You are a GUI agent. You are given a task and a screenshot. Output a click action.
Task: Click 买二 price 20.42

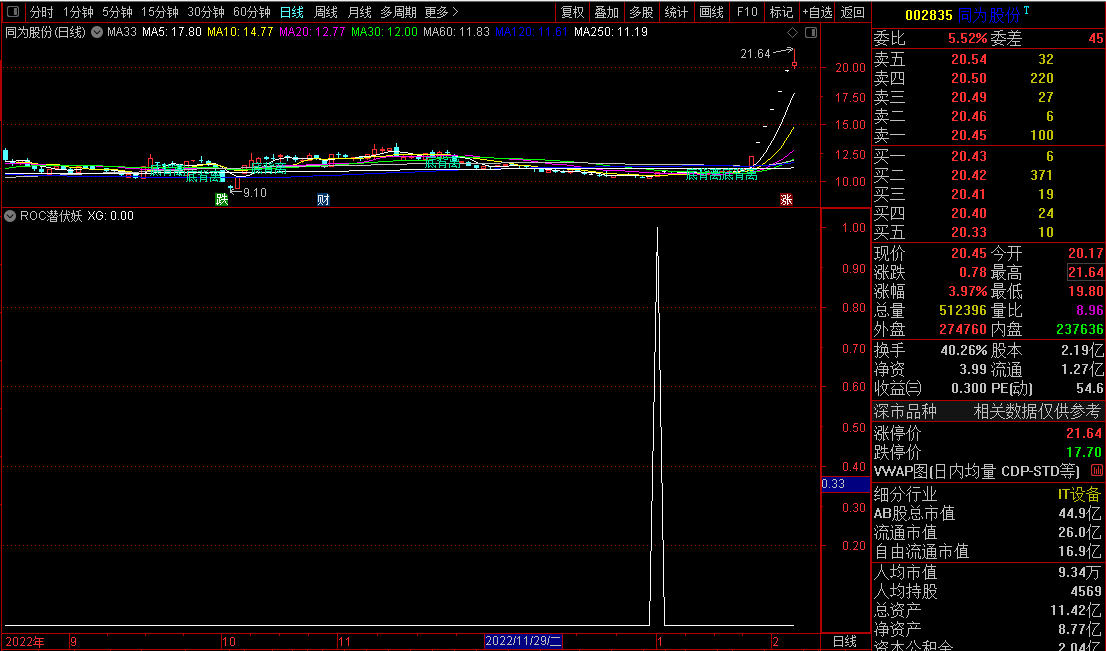click(x=968, y=175)
